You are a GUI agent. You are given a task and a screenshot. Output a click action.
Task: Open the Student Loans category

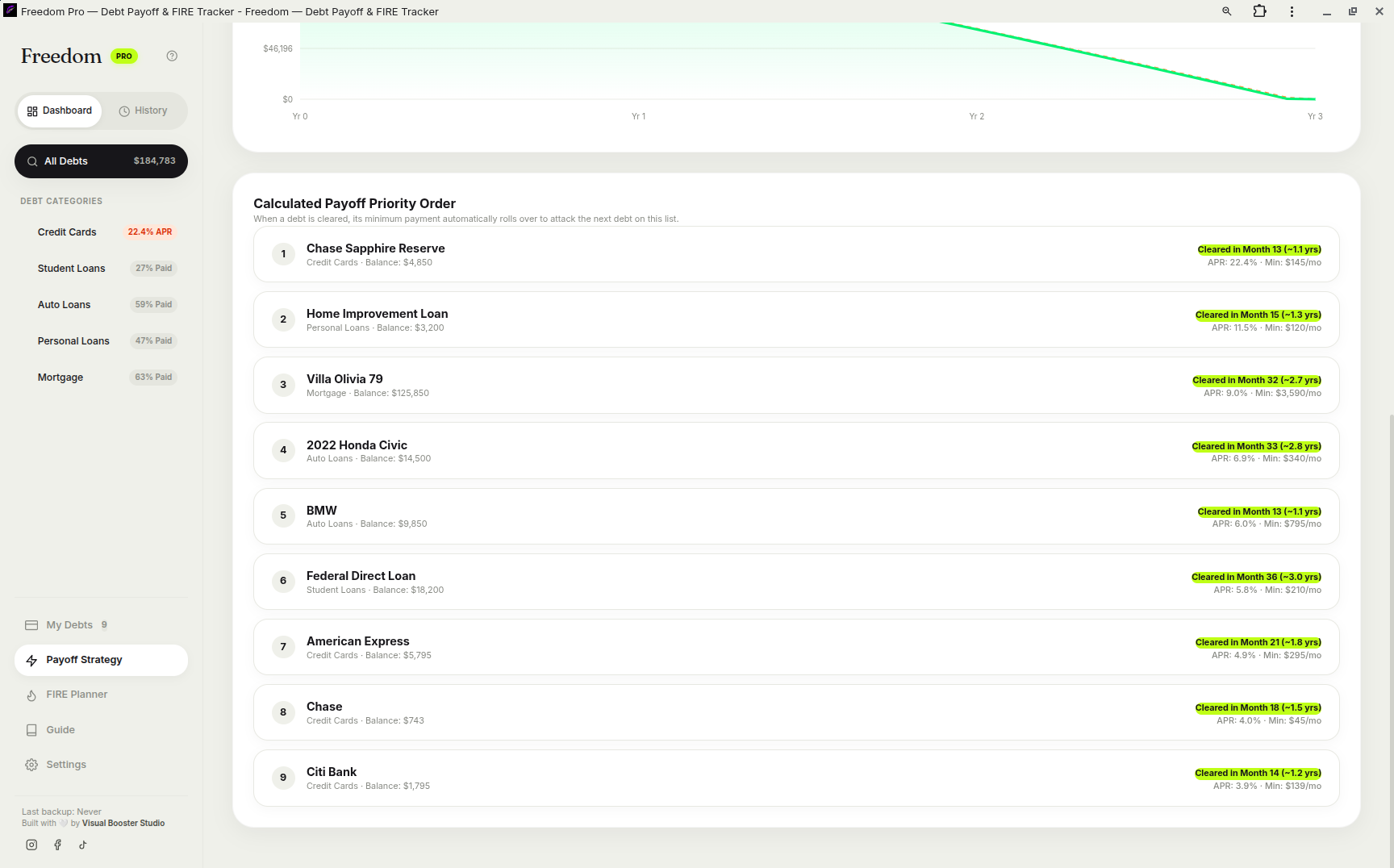[101, 269]
